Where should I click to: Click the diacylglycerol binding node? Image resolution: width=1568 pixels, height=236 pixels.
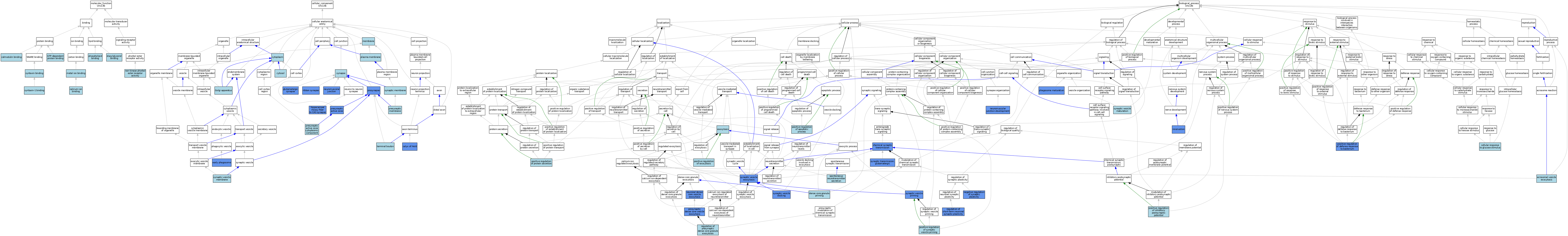coord(114,57)
